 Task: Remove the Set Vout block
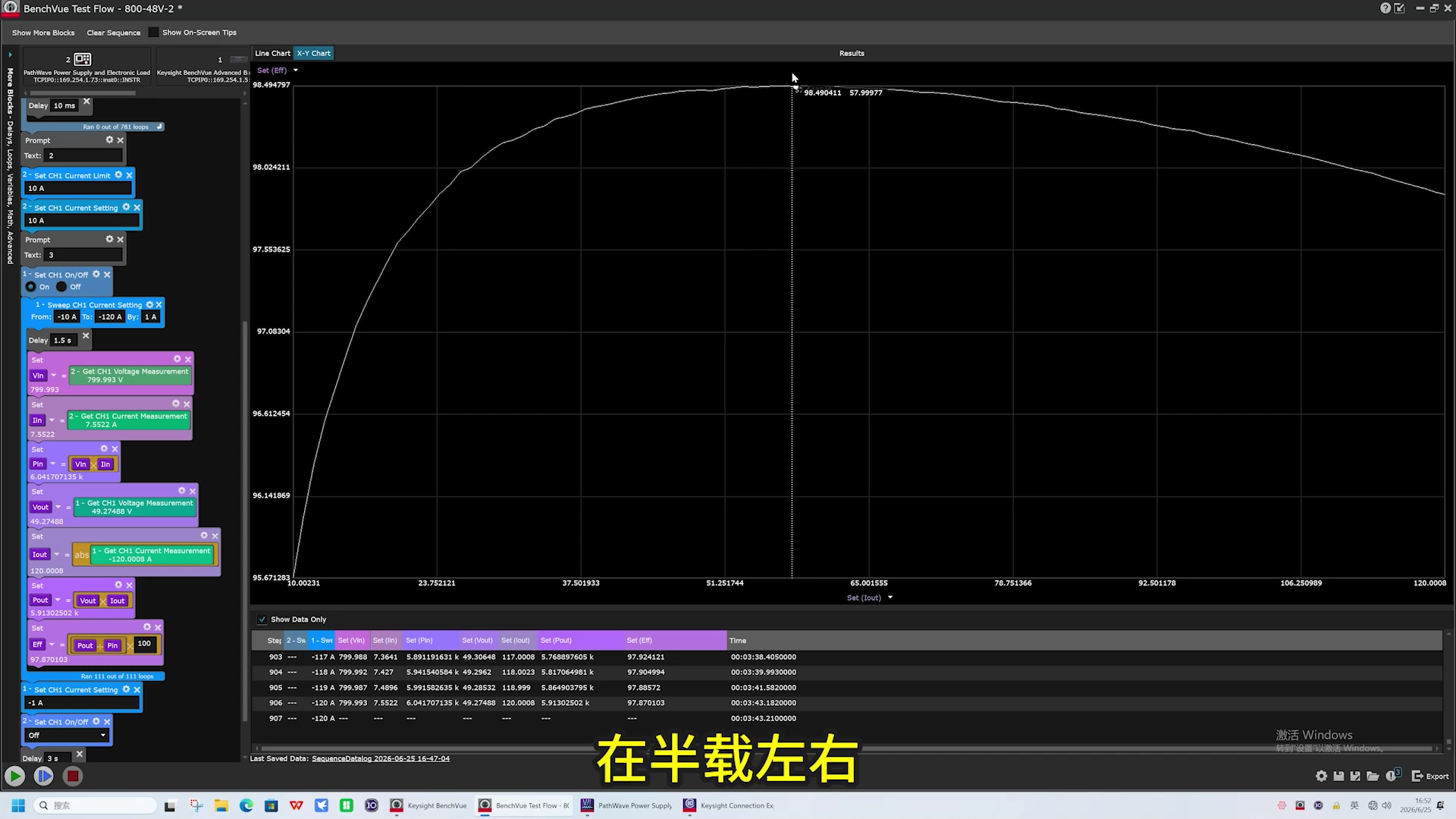click(x=193, y=491)
